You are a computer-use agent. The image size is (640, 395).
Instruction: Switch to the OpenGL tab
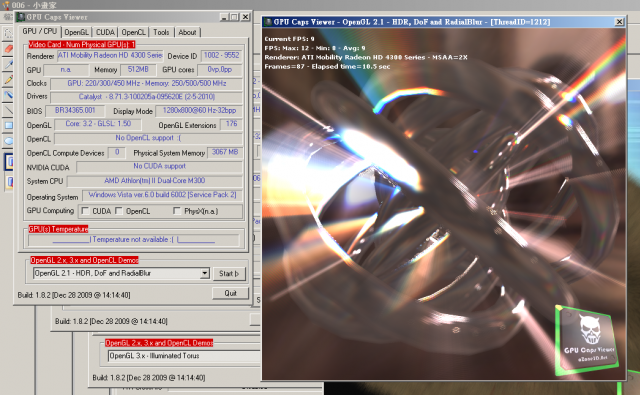pos(76,32)
